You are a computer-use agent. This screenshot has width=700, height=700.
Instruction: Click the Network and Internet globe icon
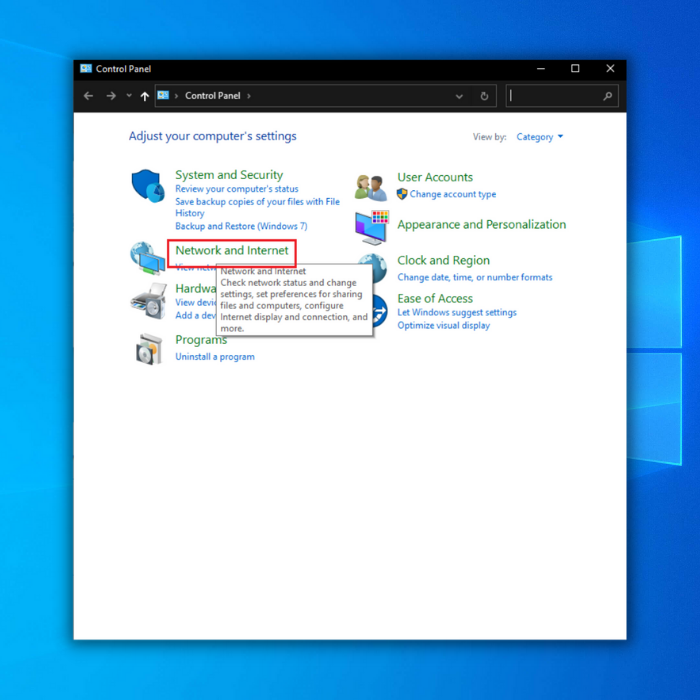point(147,258)
